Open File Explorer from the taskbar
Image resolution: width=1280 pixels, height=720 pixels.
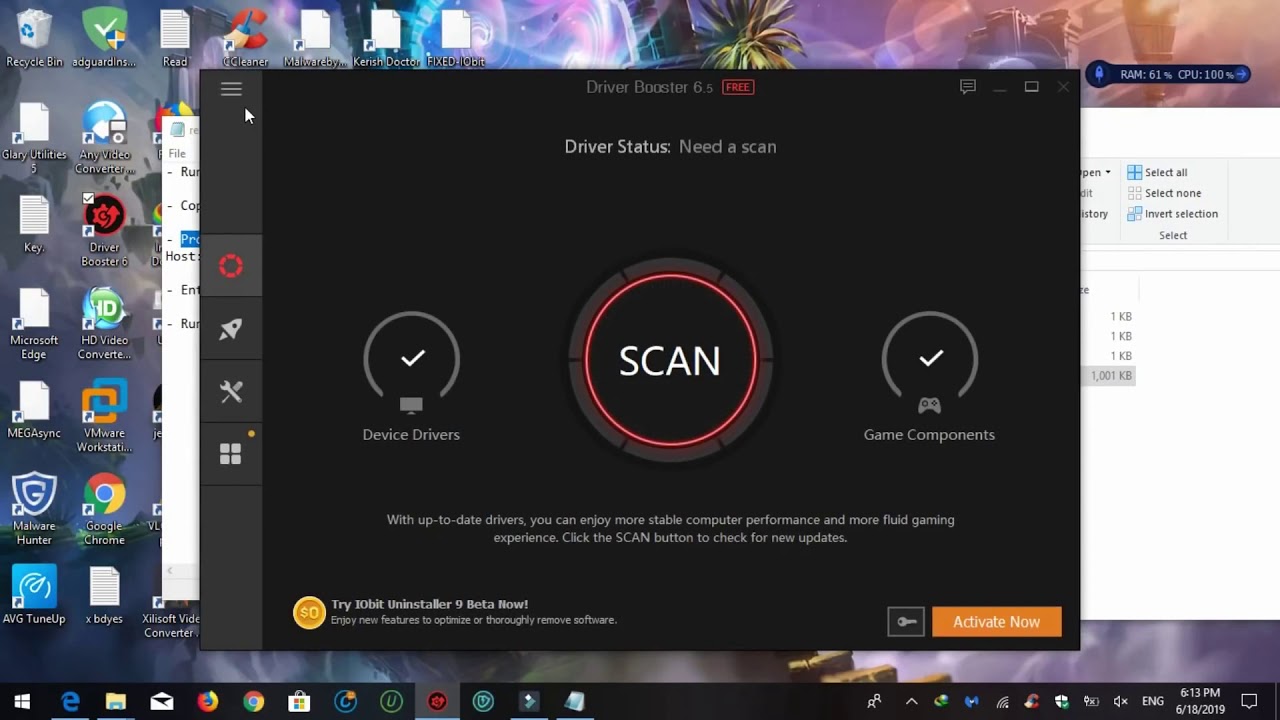click(x=116, y=702)
